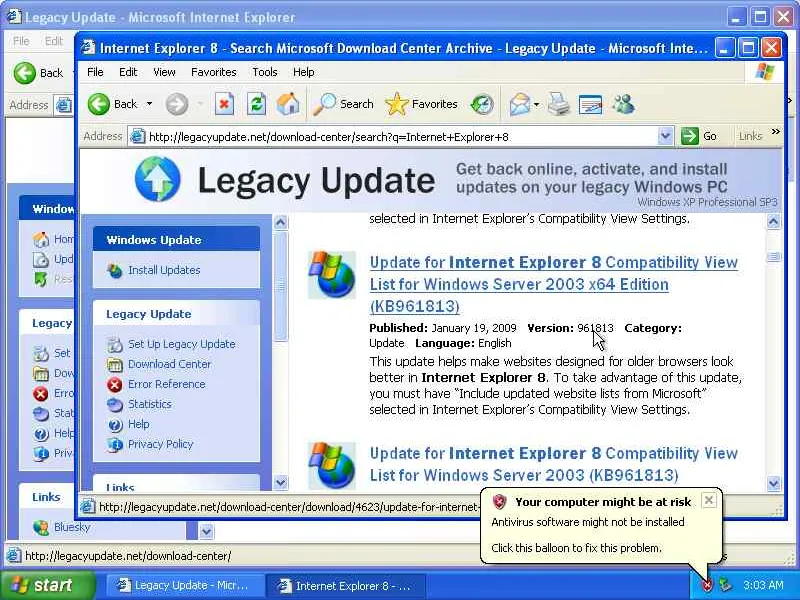Viewport: 800px width, 600px height.
Task: Click sidebar scrollbar thumb
Action: click(281, 286)
